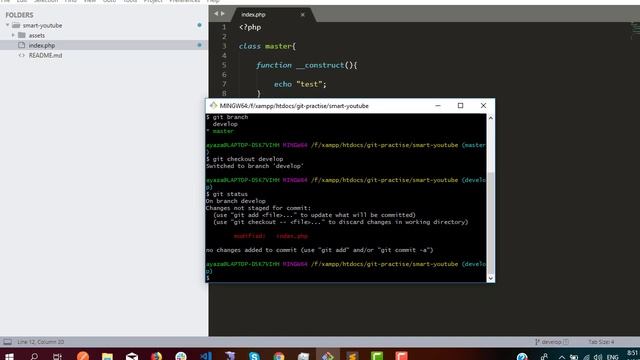
Task: Click 'On branch develop' terminal line
Action: click(236, 201)
